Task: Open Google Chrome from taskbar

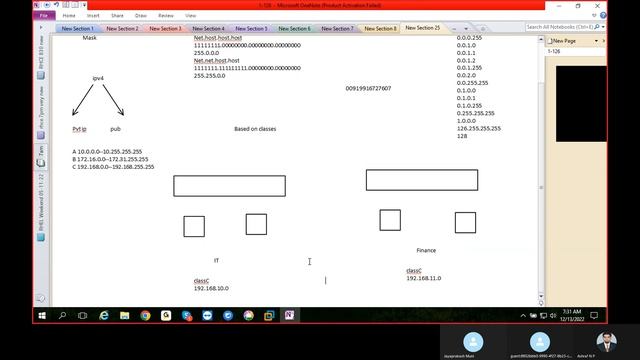Action: [145, 316]
